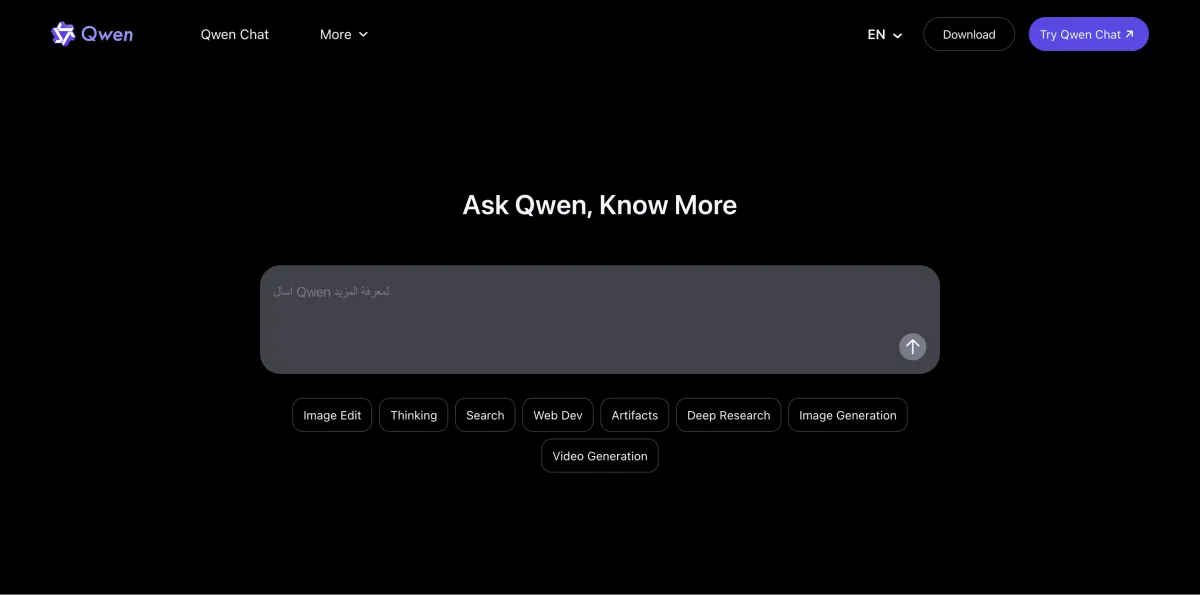Open the Artifacts feature
Viewport: 1200px width, 595px height.
click(x=633, y=415)
